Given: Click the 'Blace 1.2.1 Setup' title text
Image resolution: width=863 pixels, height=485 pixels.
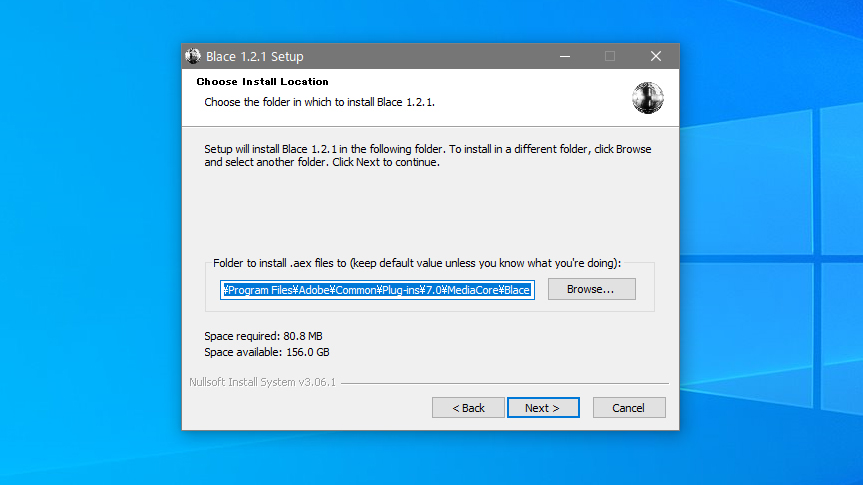Looking at the screenshot, I should [254, 57].
